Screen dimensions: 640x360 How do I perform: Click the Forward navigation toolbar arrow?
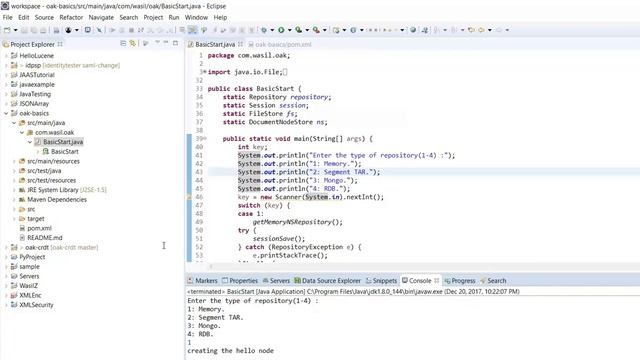click(499, 30)
